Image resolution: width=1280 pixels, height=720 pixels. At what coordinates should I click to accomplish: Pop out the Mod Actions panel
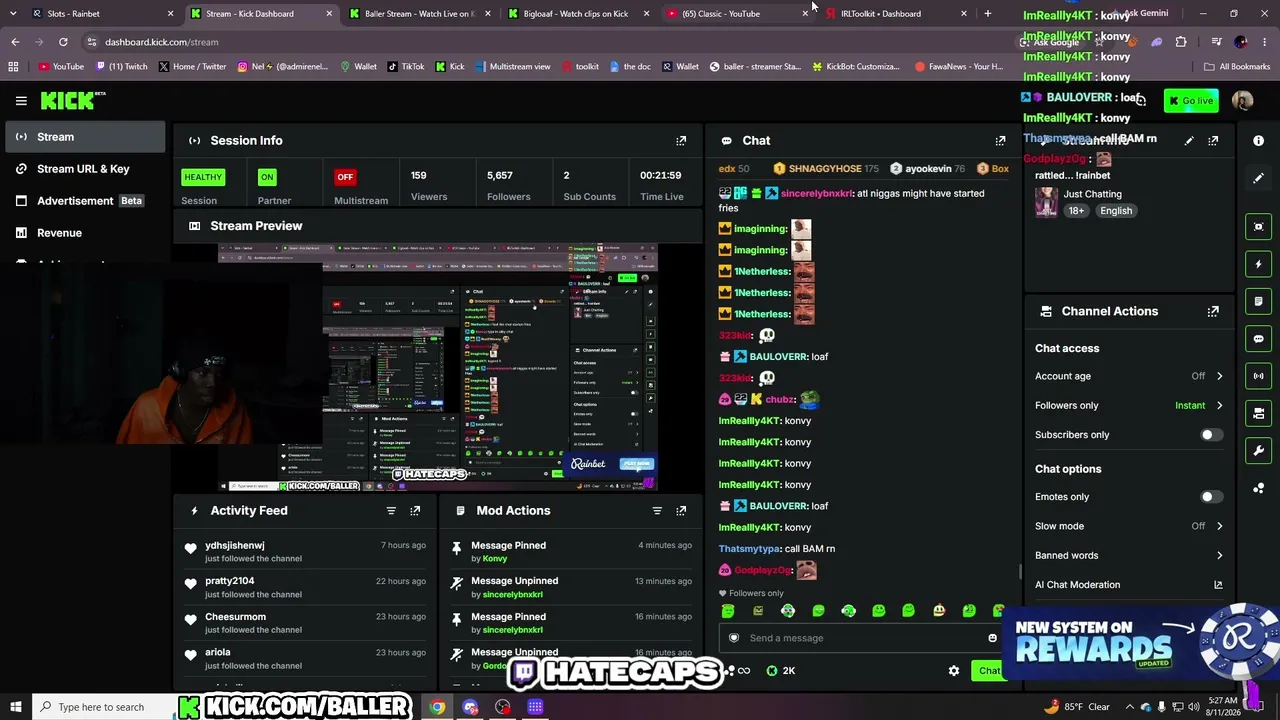coord(681,511)
